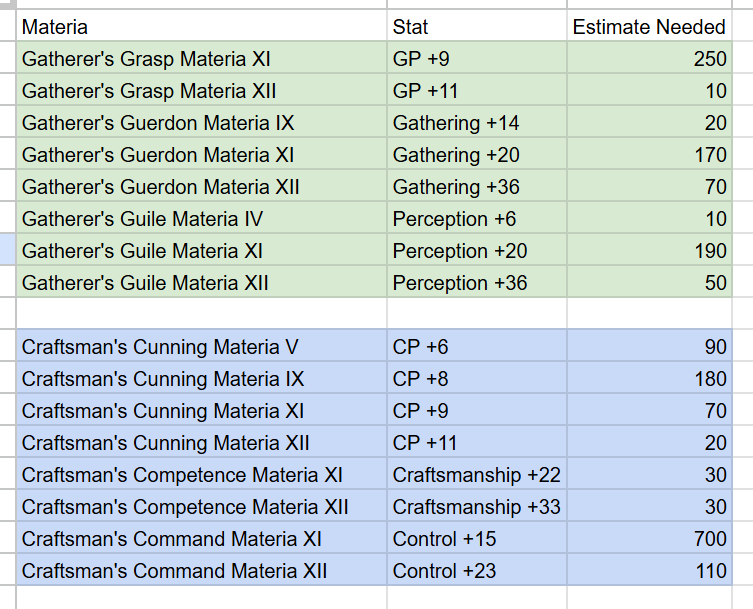Select the GP +11 stat cell

pos(477,90)
